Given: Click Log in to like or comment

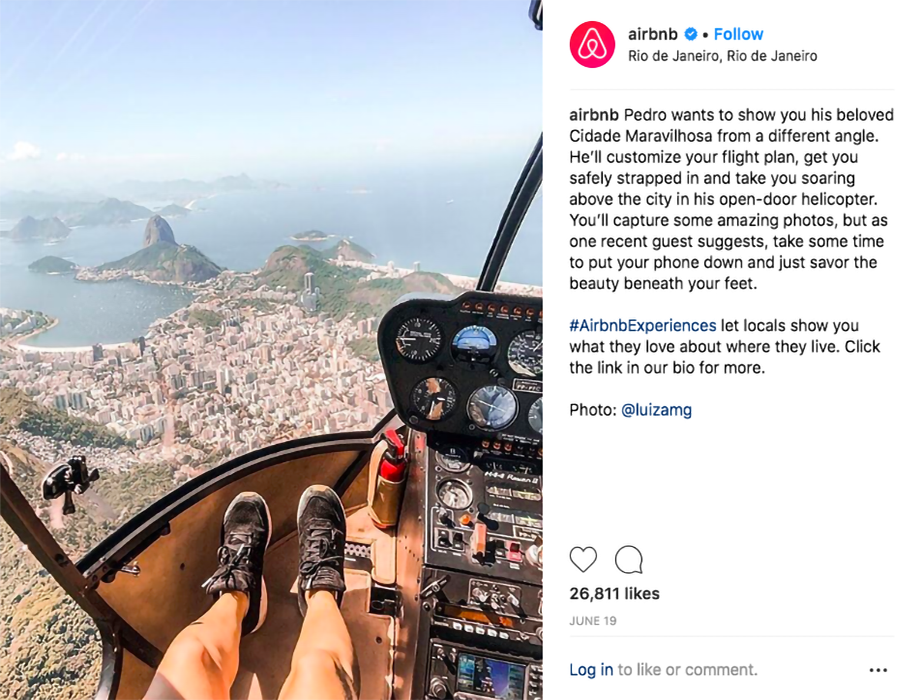Looking at the screenshot, I should (x=591, y=669).
